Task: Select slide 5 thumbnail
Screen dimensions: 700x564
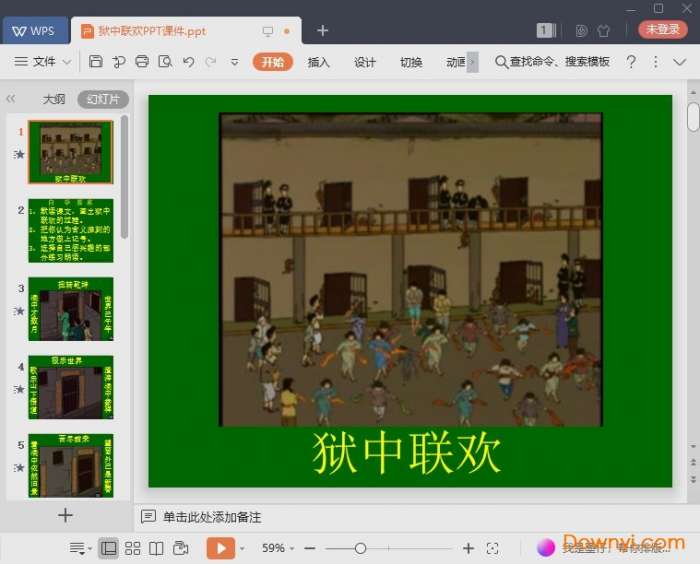Action: coord(71,465)
